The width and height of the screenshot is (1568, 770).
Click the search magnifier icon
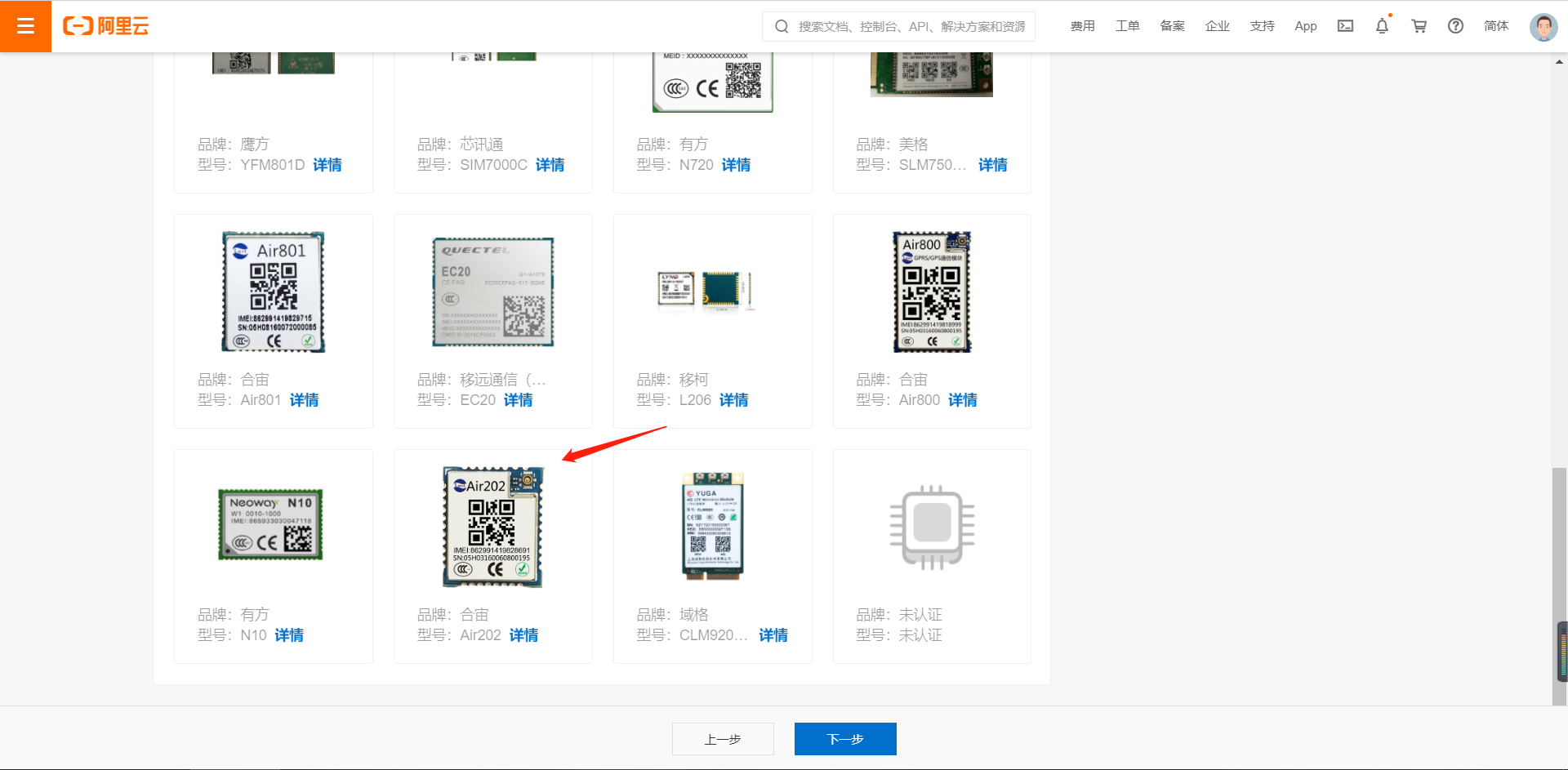(780, 26)
